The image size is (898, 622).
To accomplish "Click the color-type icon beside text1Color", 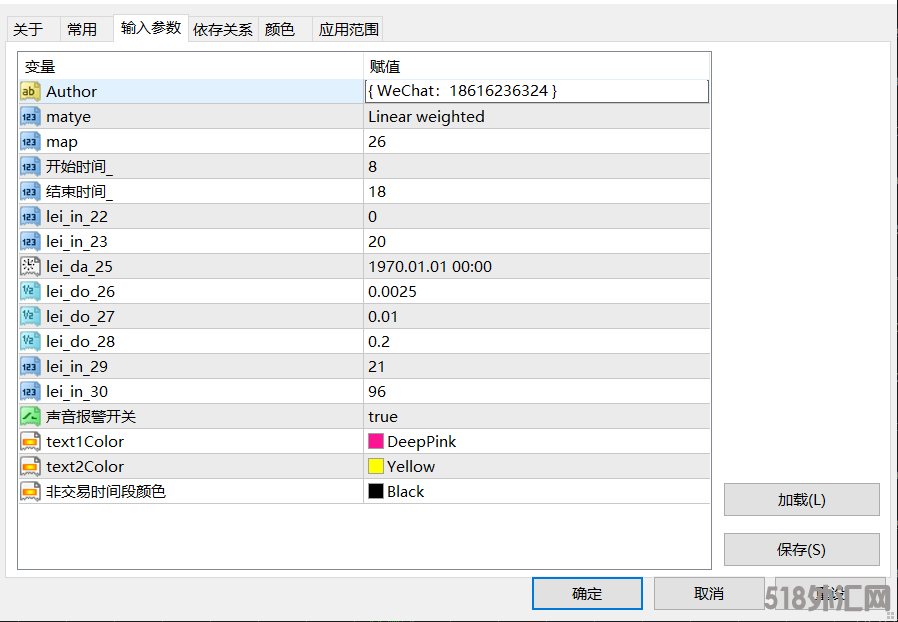I will click(x=30, y=442).
